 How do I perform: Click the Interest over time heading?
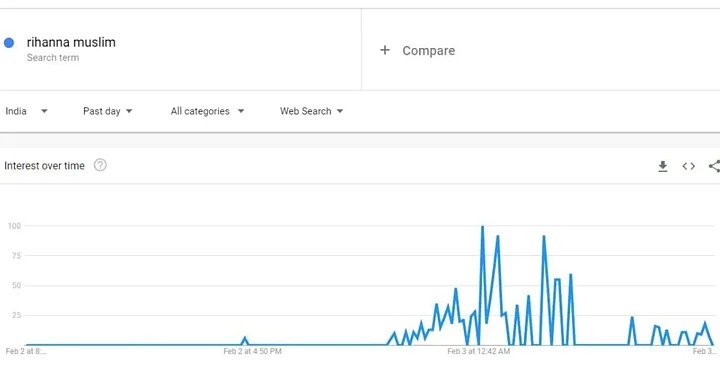(x=45, y=166)
